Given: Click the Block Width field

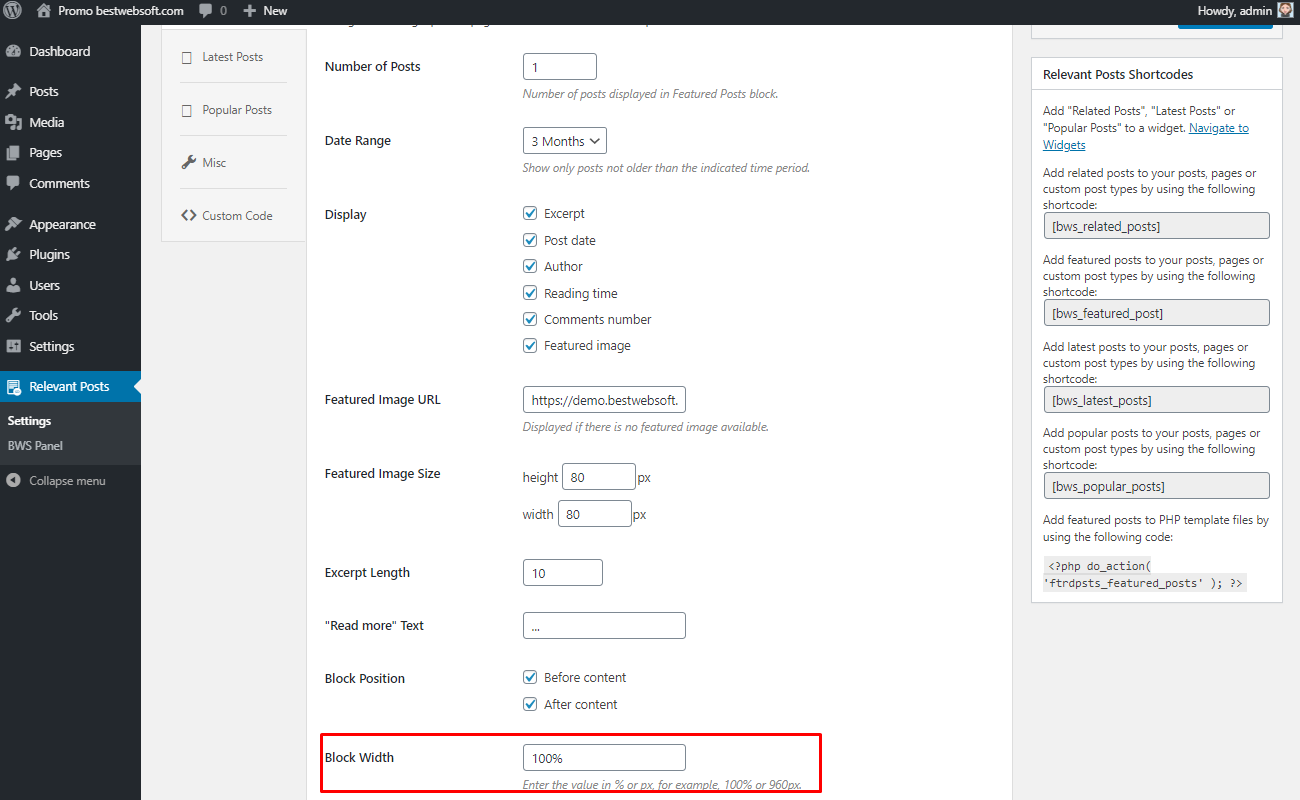Looking at the screenshot, I should tap(604, 758).
